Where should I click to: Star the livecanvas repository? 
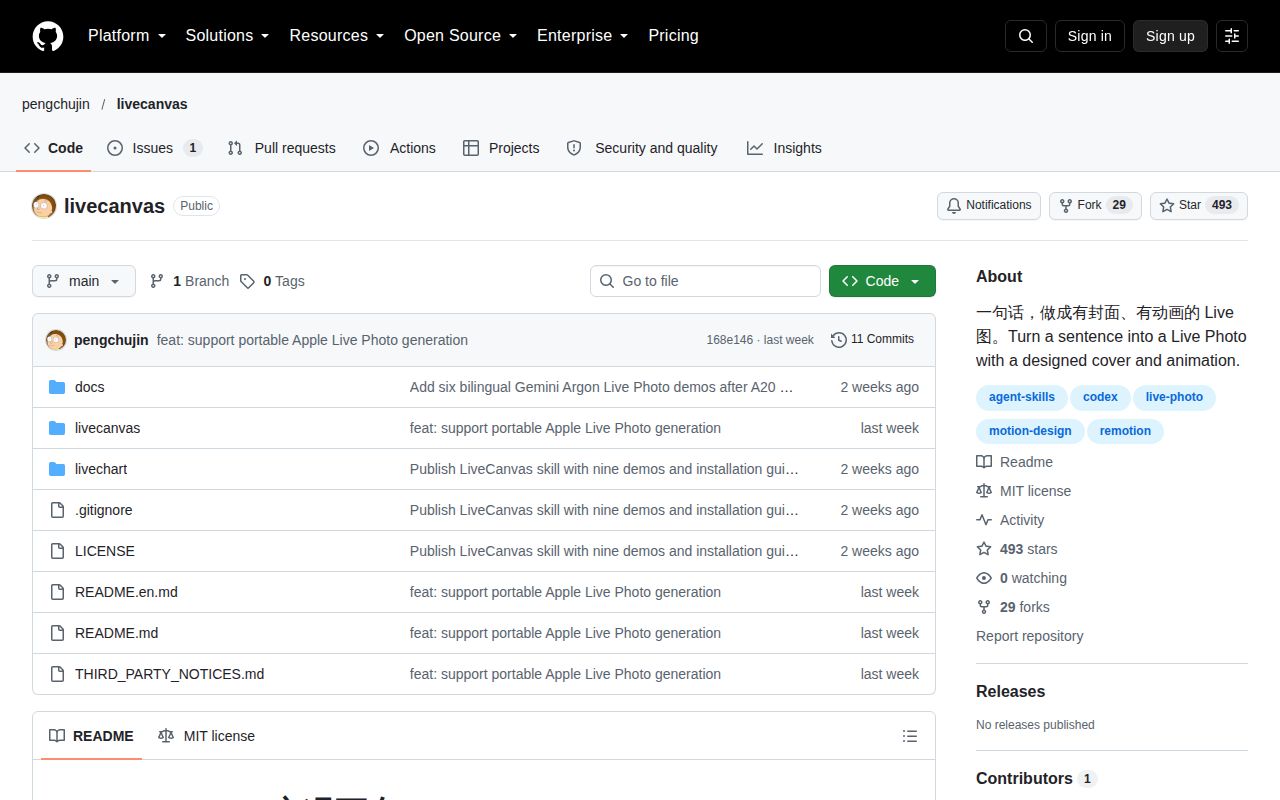tap(1198, 205)
